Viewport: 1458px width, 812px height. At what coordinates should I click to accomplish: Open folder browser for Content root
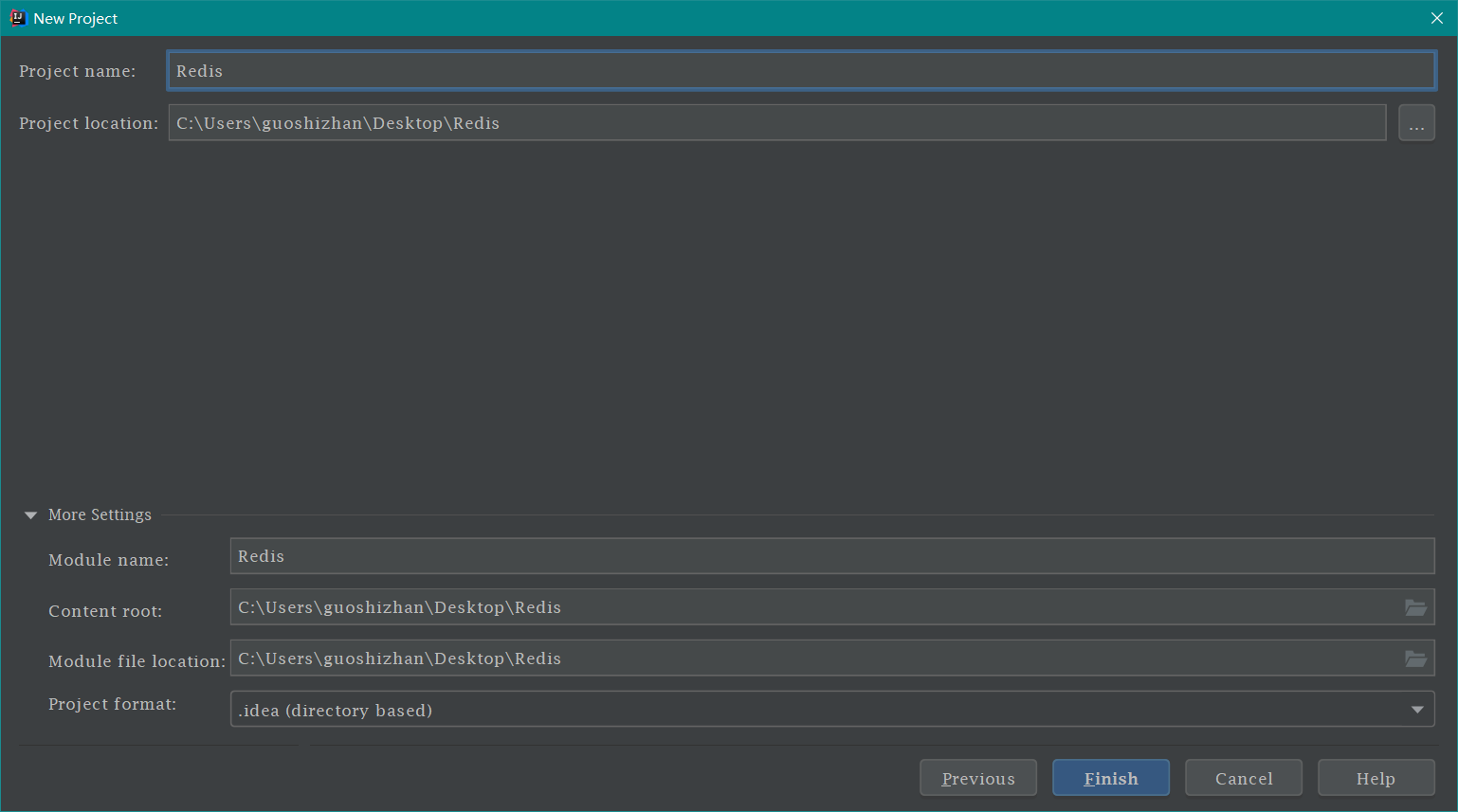tap(1415, 607)
